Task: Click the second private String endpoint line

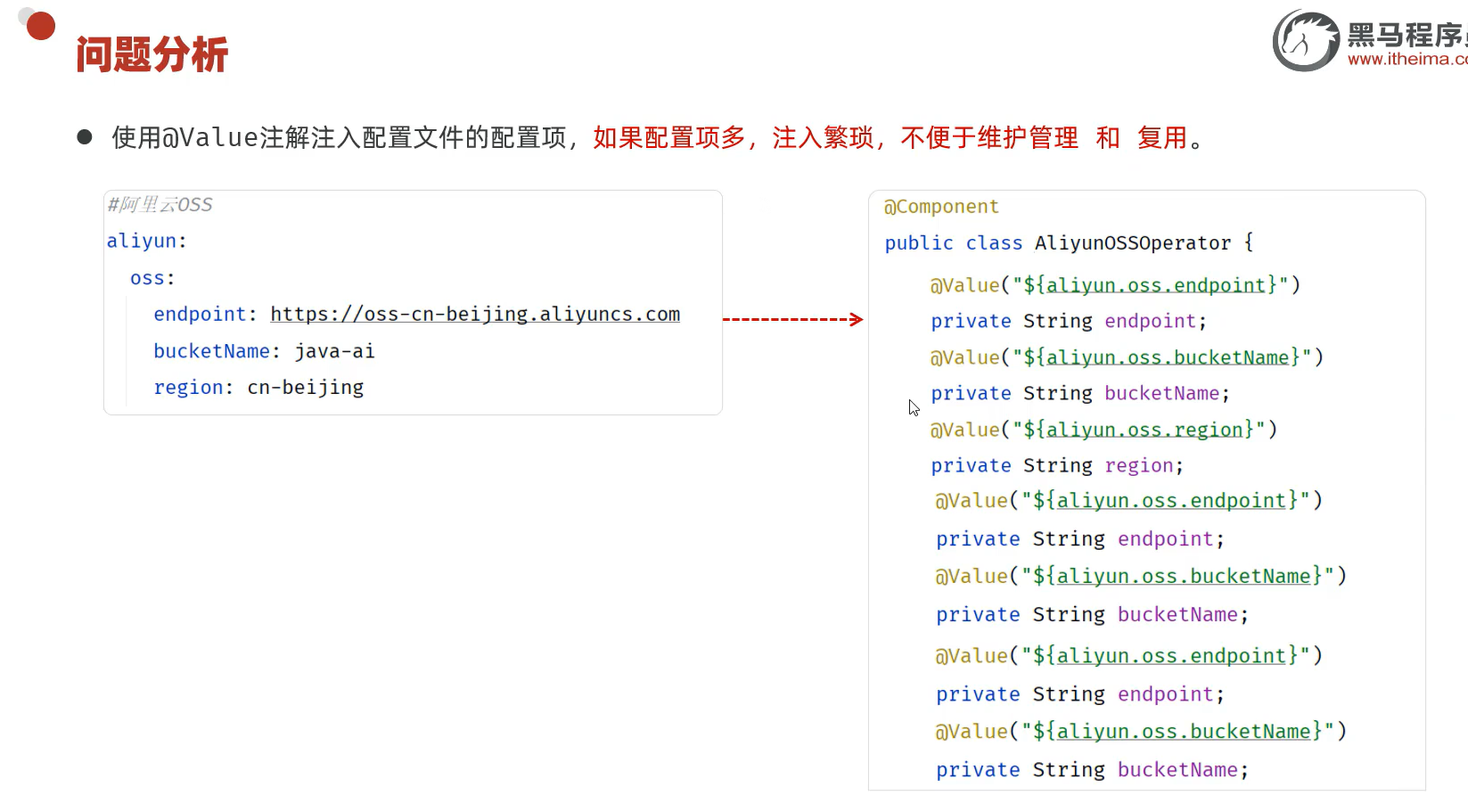Action: [x=1080, y=539]
